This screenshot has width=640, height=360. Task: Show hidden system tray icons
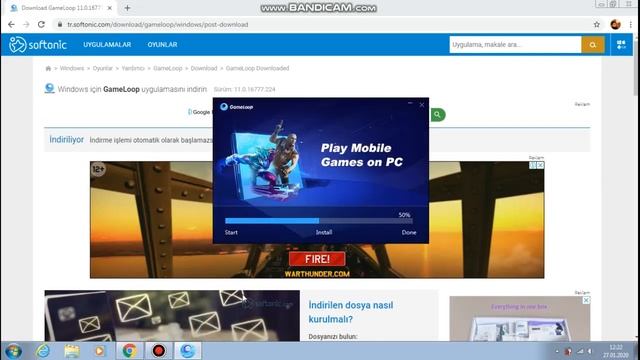click(557, 351)
